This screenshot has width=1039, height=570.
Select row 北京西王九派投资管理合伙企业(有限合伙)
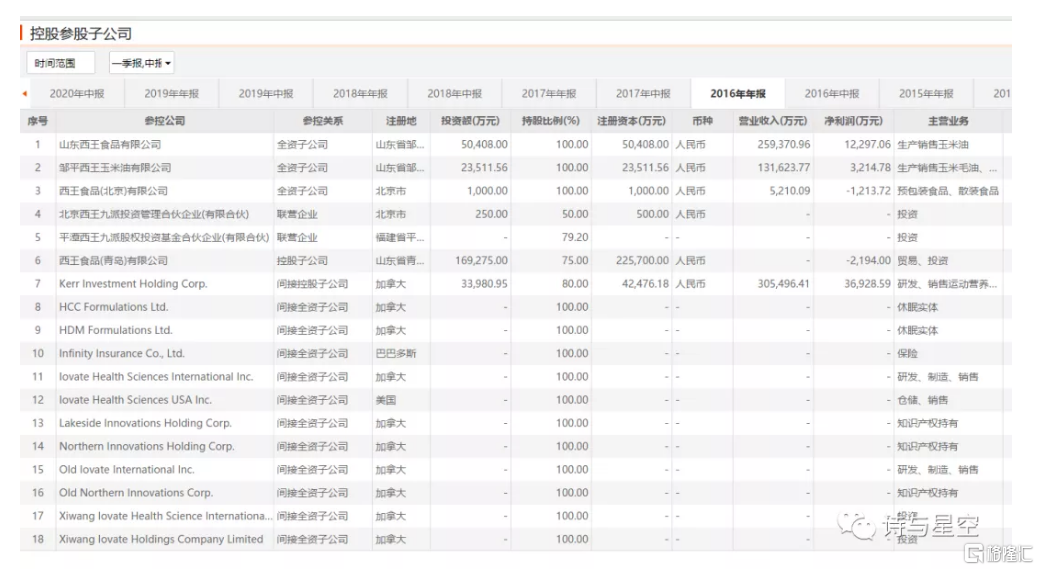516,214
